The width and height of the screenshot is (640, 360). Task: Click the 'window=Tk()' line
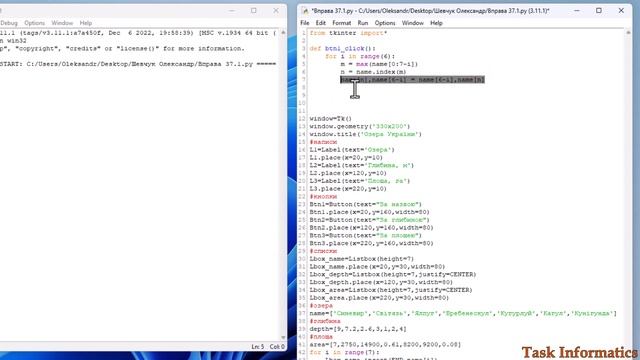tap(331, 119)
